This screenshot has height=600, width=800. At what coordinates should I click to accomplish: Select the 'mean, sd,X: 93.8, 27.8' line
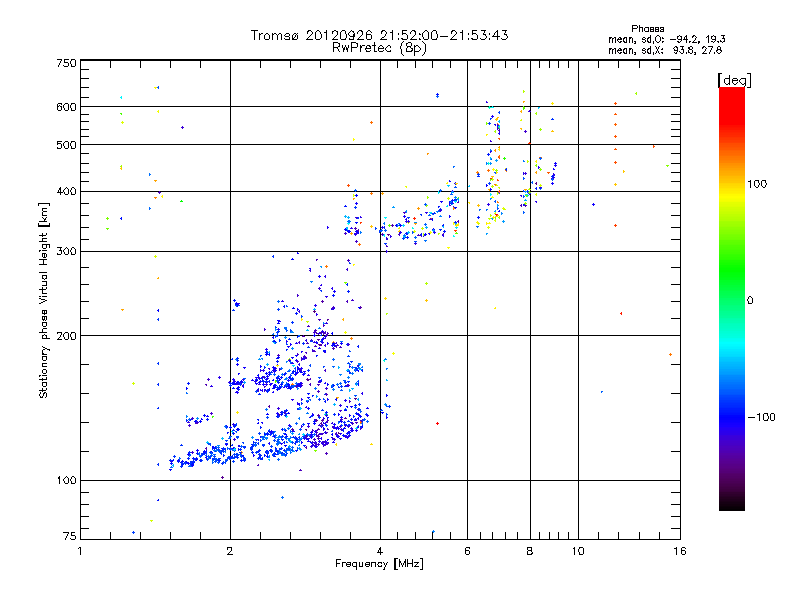click(665, 50)
